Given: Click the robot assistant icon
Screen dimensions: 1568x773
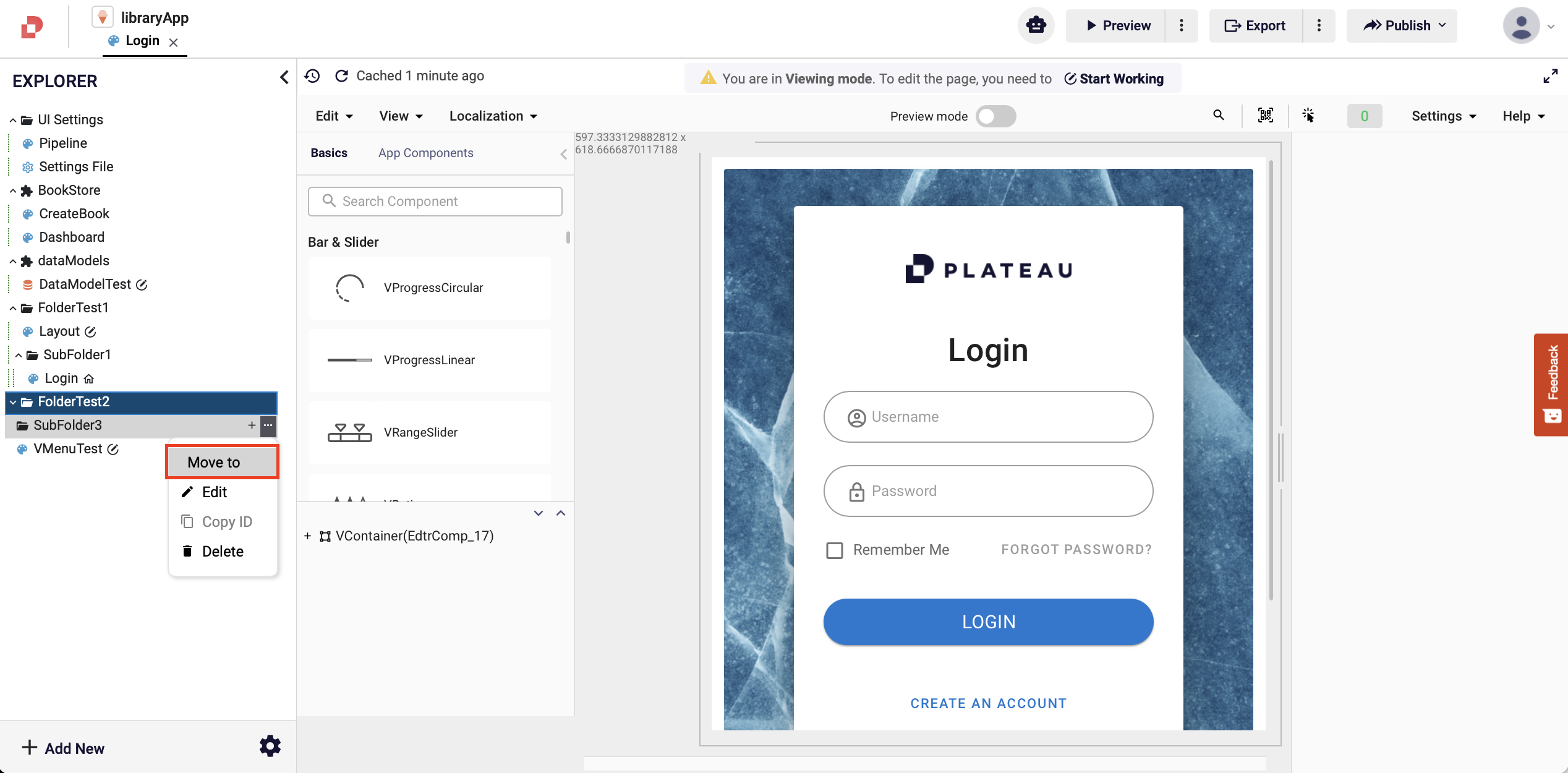Looking at the screenshot, I should 1036,25.
